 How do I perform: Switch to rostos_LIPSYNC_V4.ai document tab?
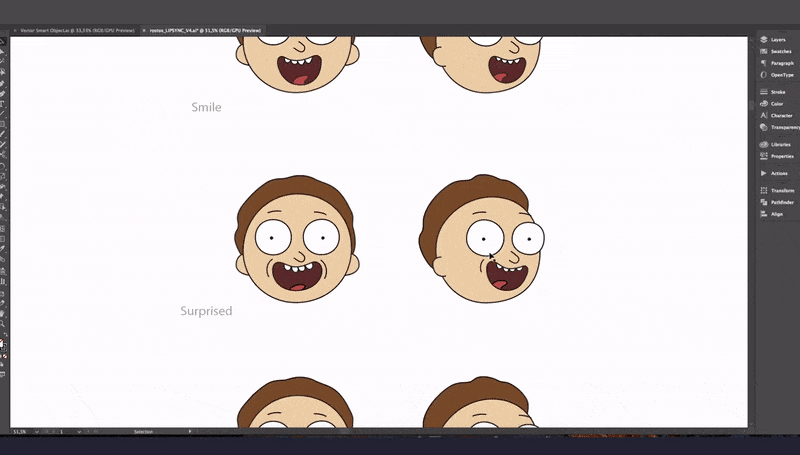tap(205, 31)
